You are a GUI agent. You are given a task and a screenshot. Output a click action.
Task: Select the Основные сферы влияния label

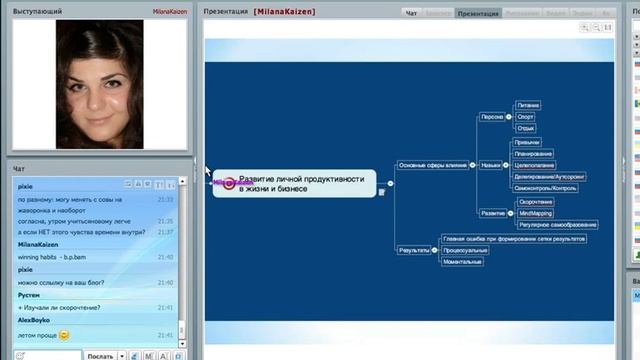click(433, 165)
